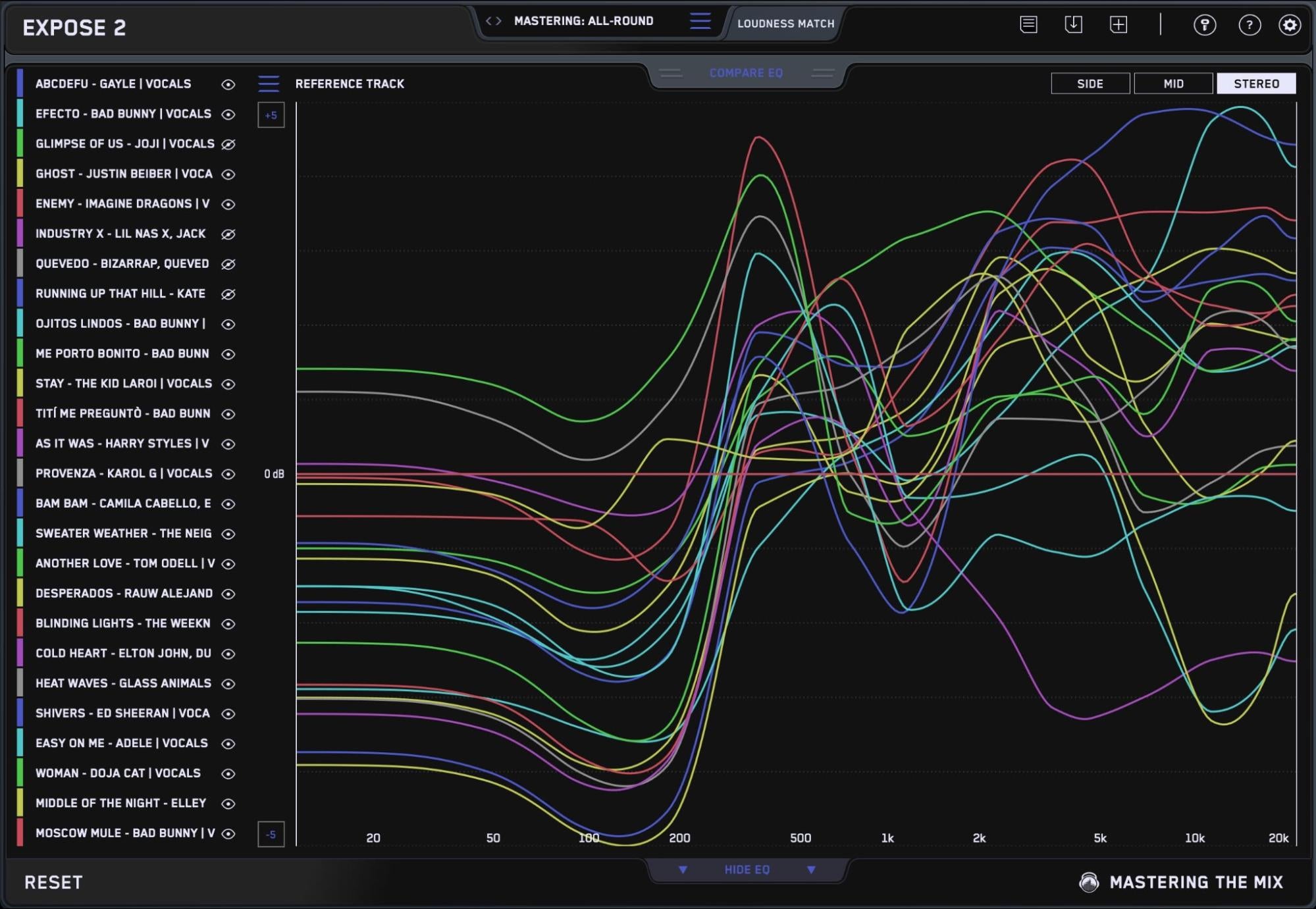Image resolution: width=1316 pixels, height=909 pixels.
Task: Toggle eye icon for Another Love
Action: click(228, 563)
